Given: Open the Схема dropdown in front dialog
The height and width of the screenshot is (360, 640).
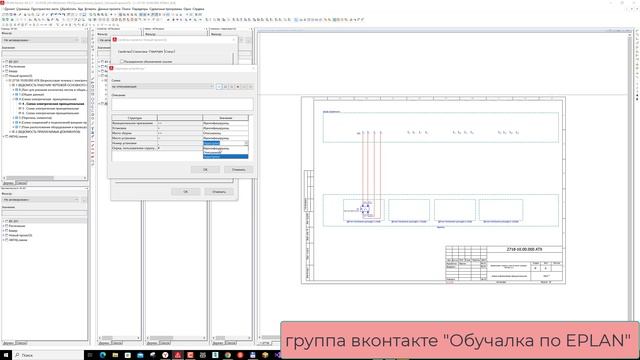Looking at the screenshot, I should coord(163,87).
